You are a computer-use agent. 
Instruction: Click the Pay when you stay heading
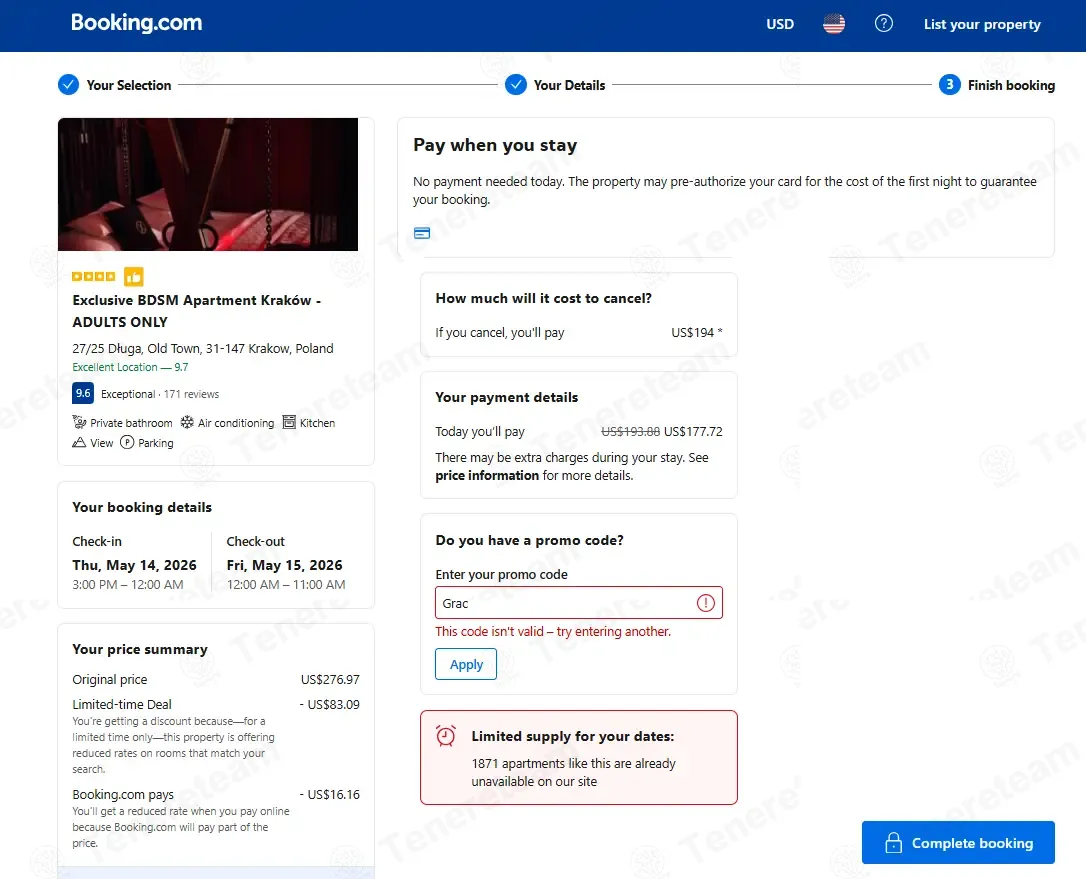tap(495, 145)
